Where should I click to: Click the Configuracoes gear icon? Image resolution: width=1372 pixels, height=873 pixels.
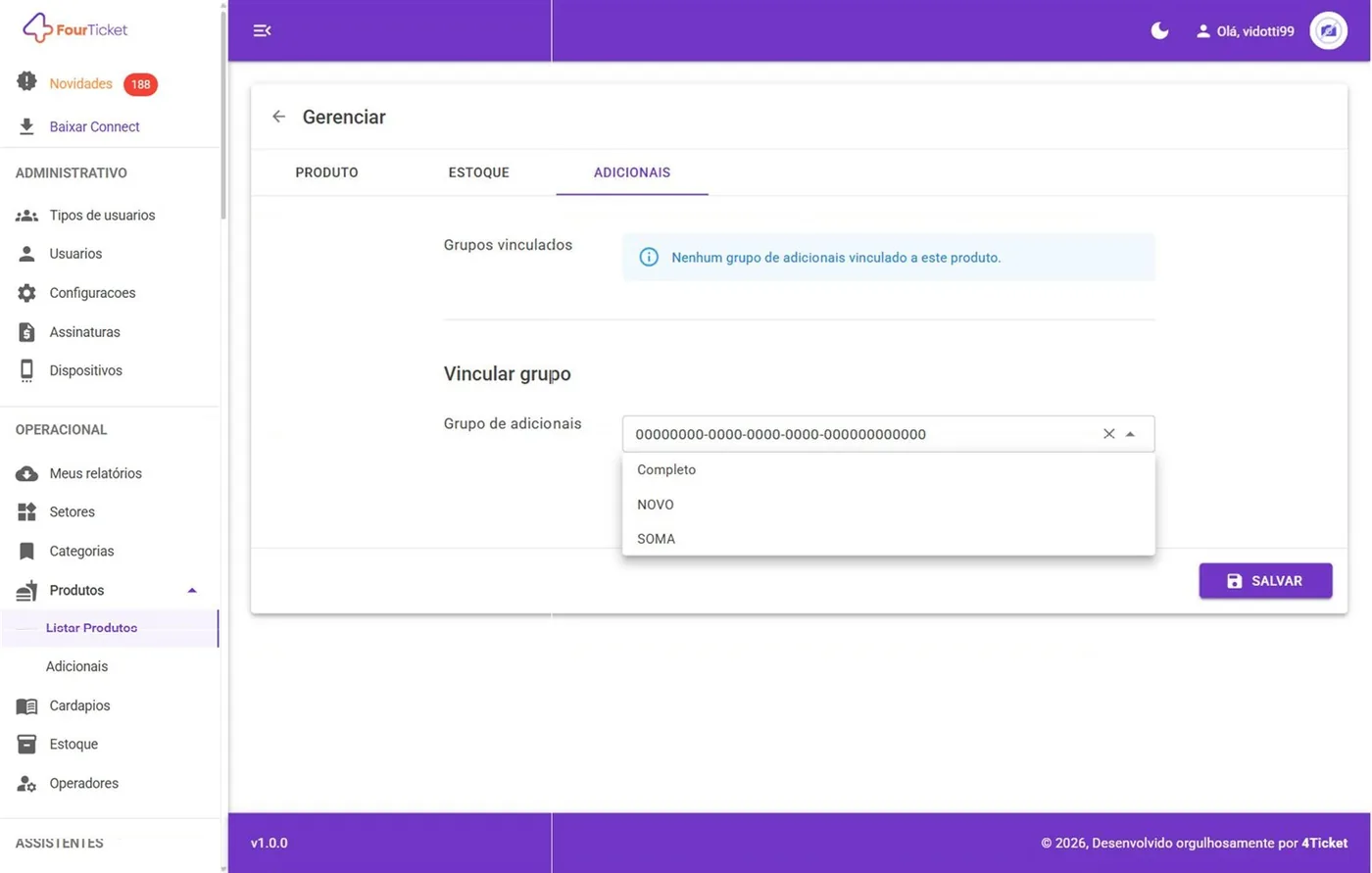(27, 293)
